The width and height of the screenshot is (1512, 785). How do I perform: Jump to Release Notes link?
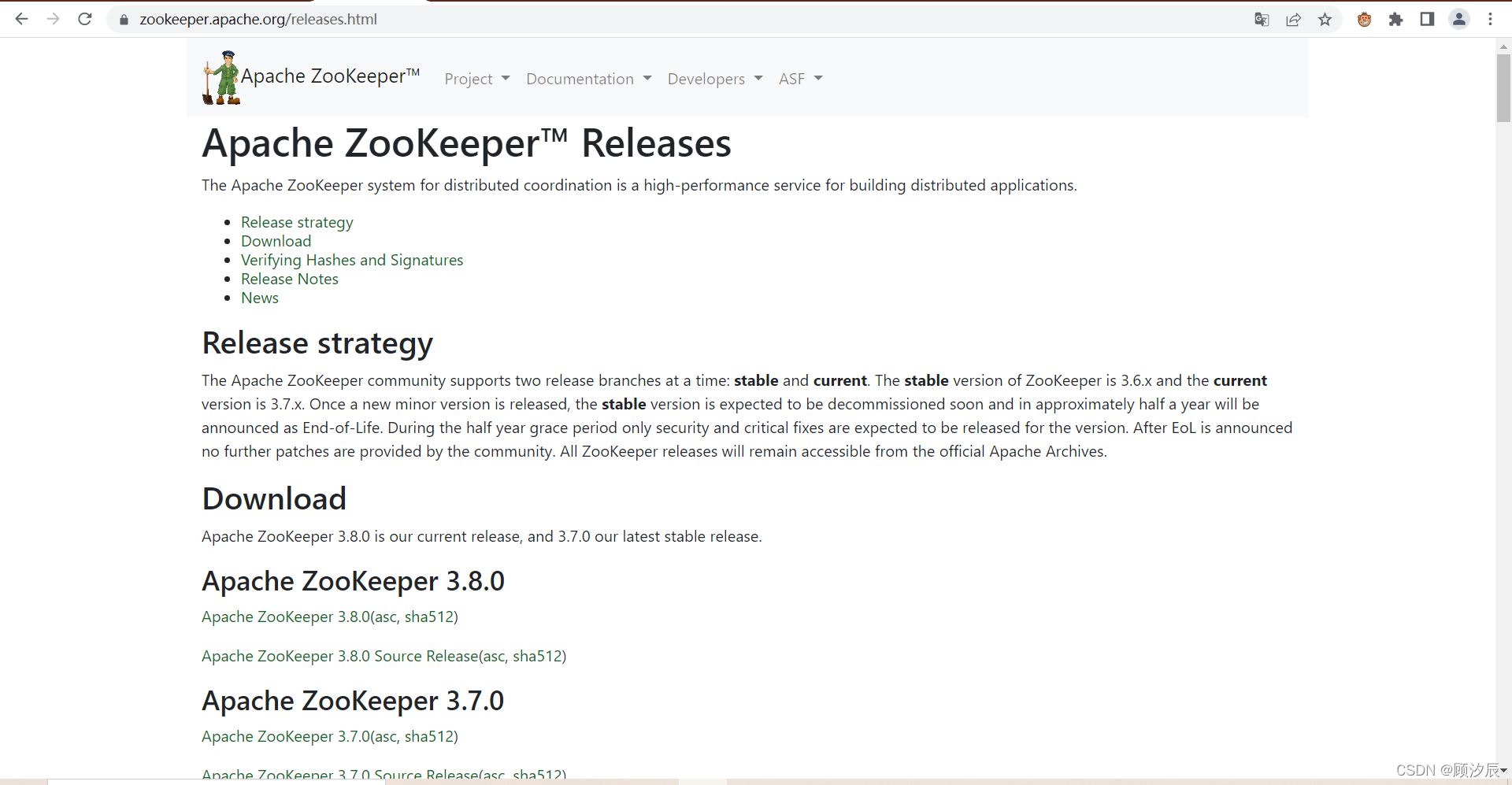(290, 280)
